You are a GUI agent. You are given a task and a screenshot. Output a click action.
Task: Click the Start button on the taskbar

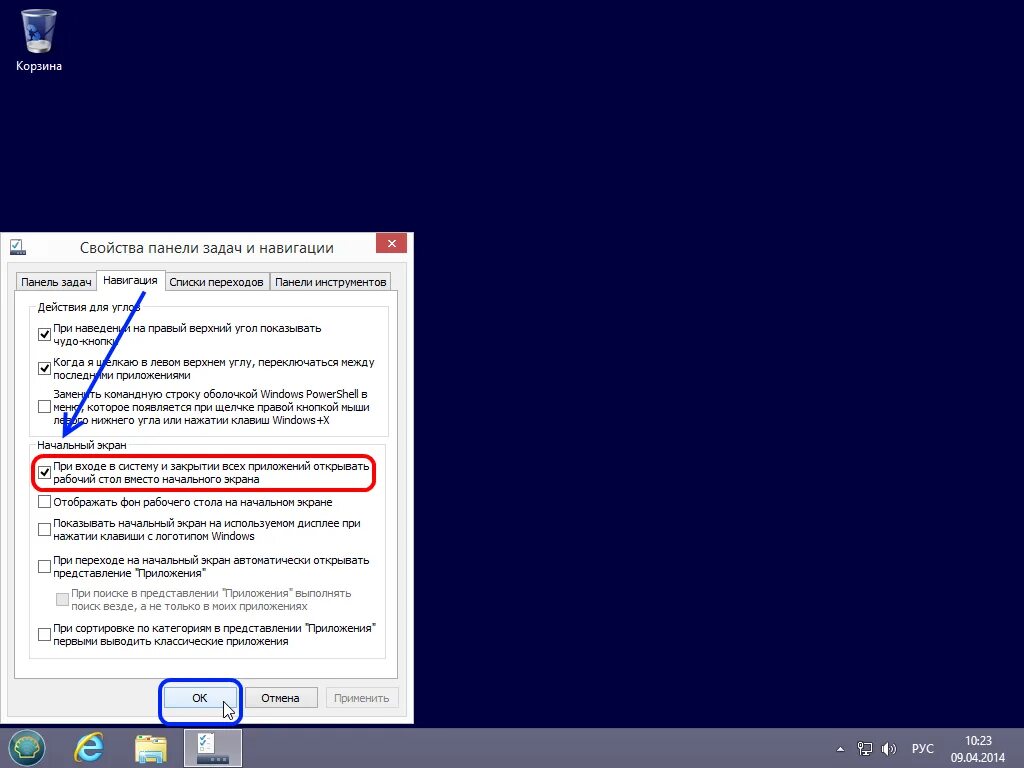(x=26, y=748)
